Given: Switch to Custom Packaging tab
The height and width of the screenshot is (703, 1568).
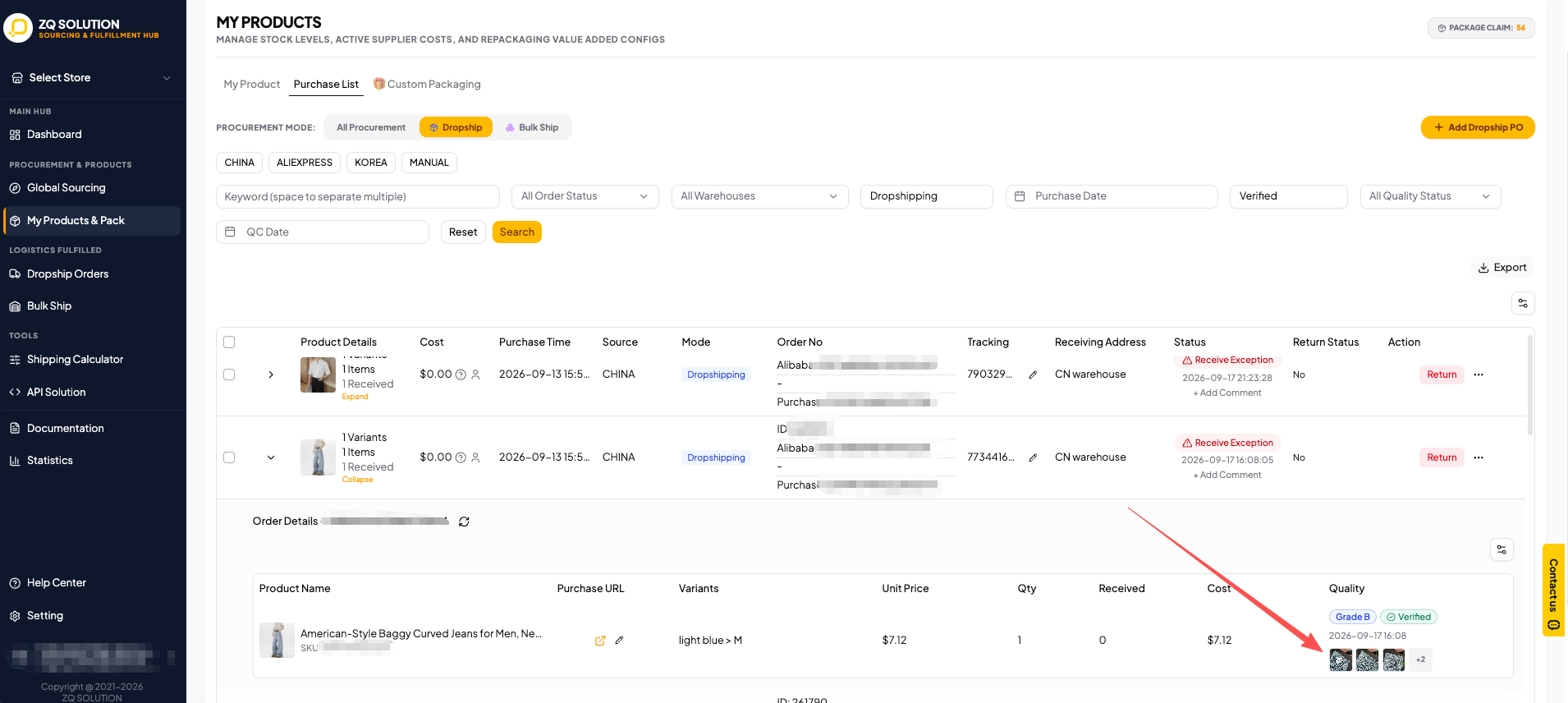Looking at the screenshot, I should pyautogui.click(x=427, y=85).
